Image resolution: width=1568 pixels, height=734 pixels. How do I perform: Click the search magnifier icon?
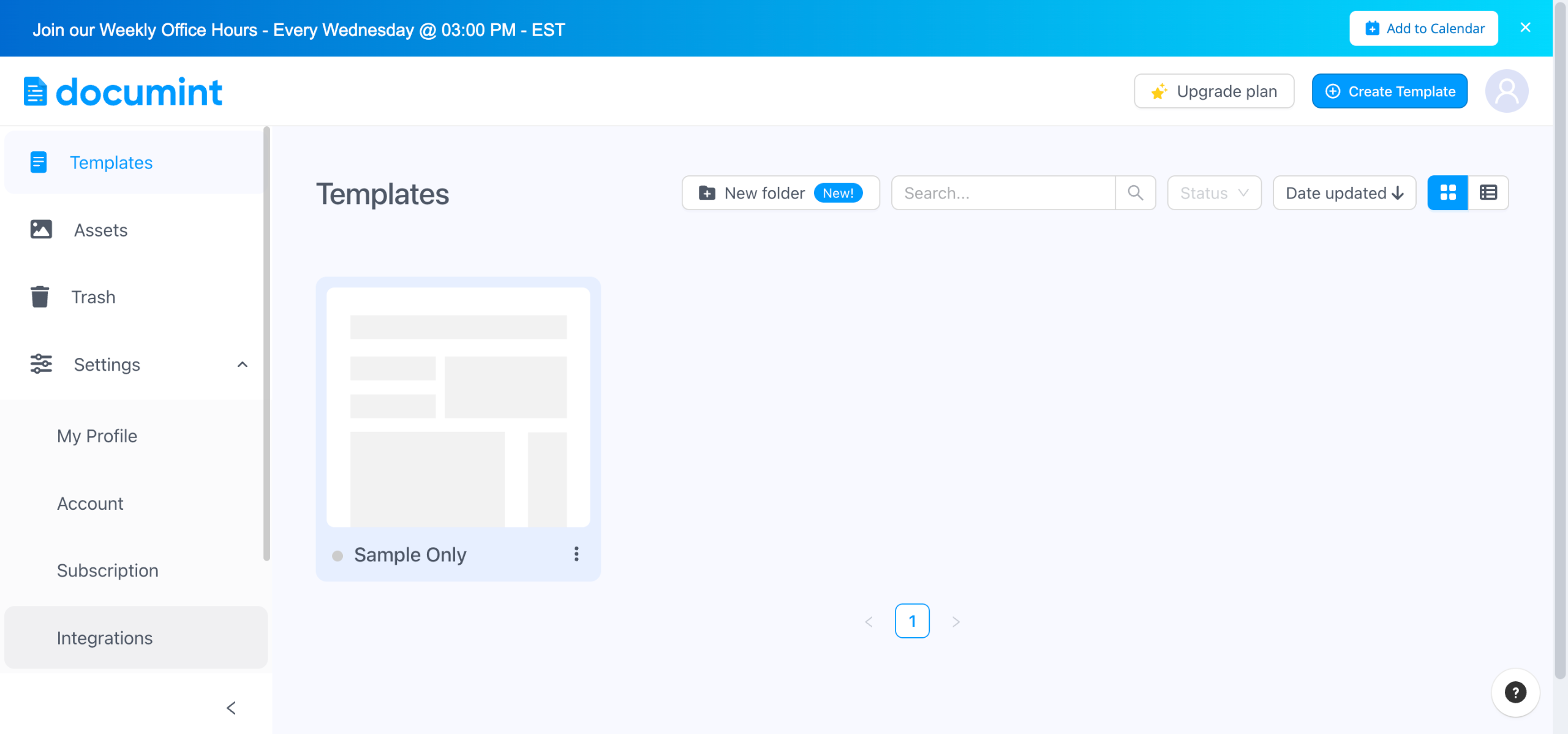point(1135,193)
